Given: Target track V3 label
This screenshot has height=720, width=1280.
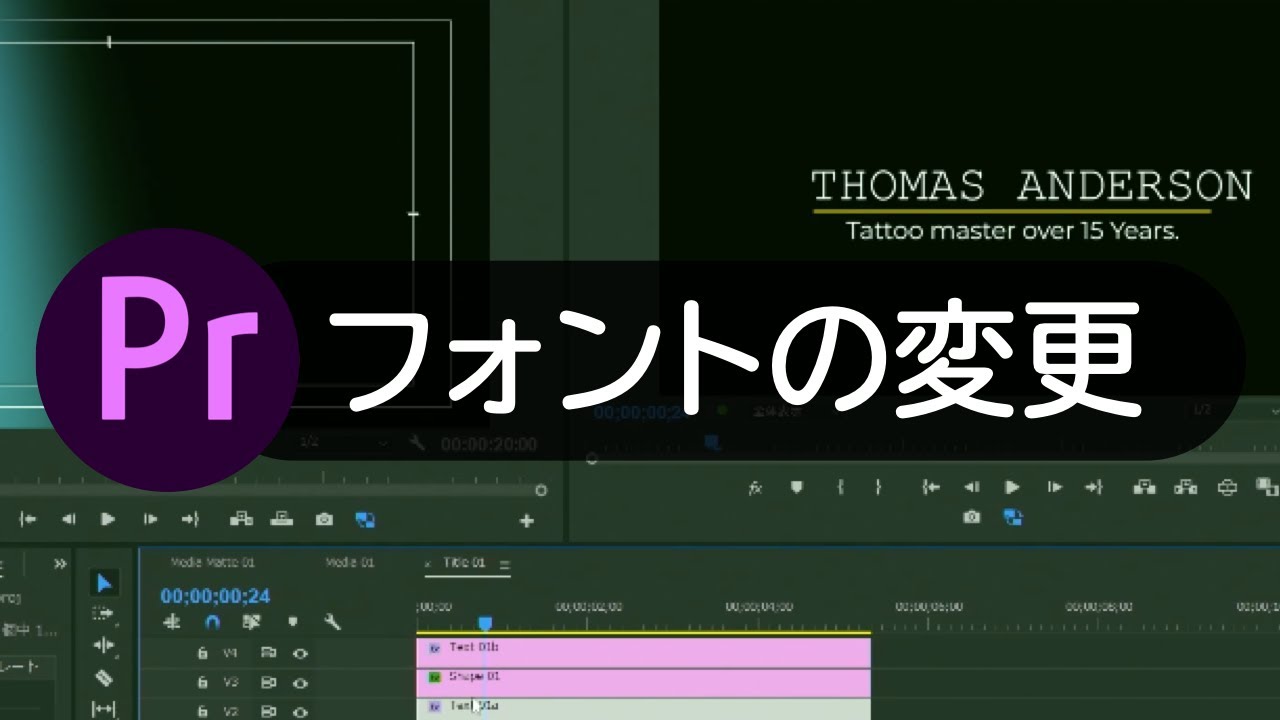Looking at the screenshot, I should 231,682.
